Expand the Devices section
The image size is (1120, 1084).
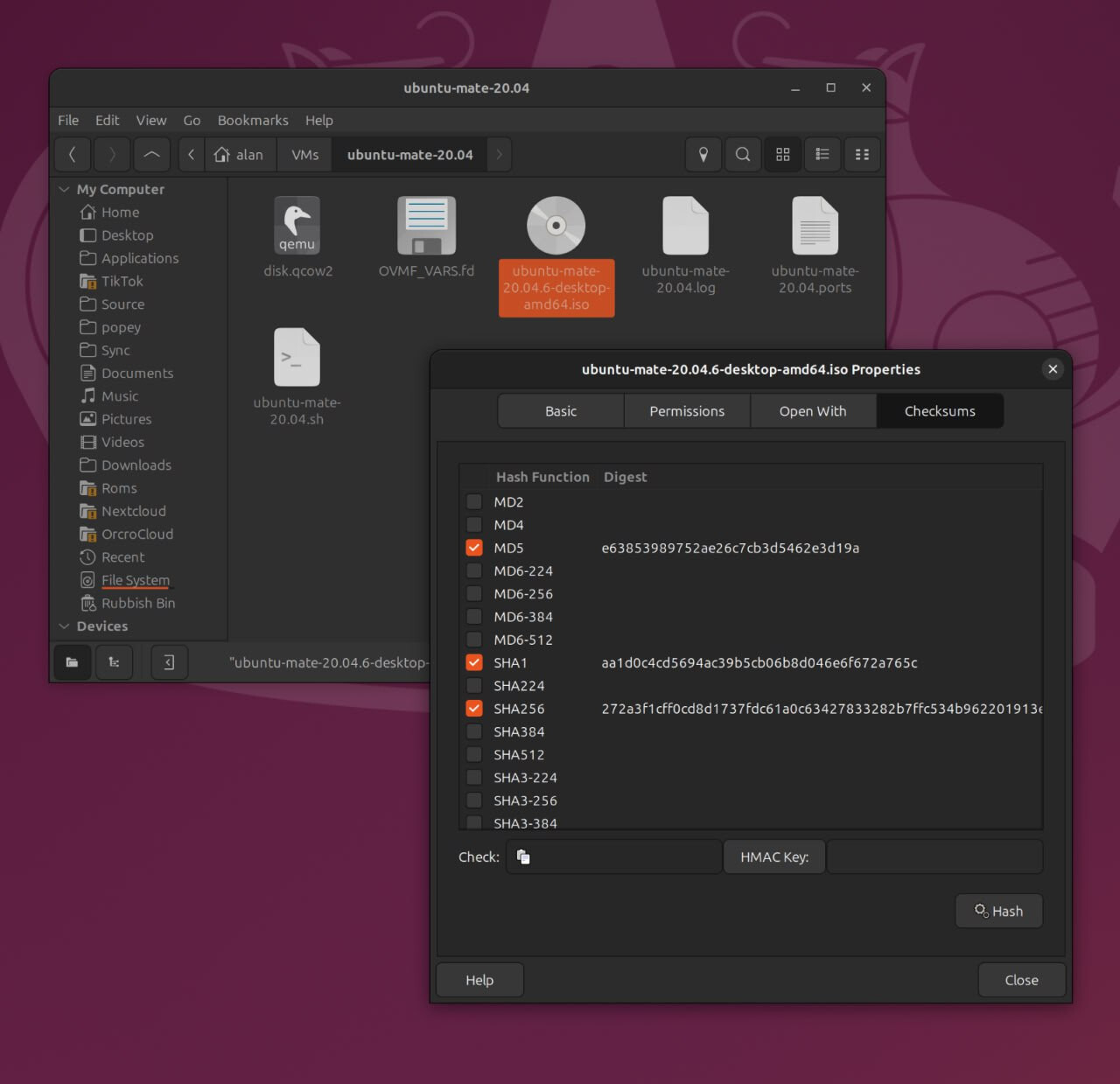point(64,626)
